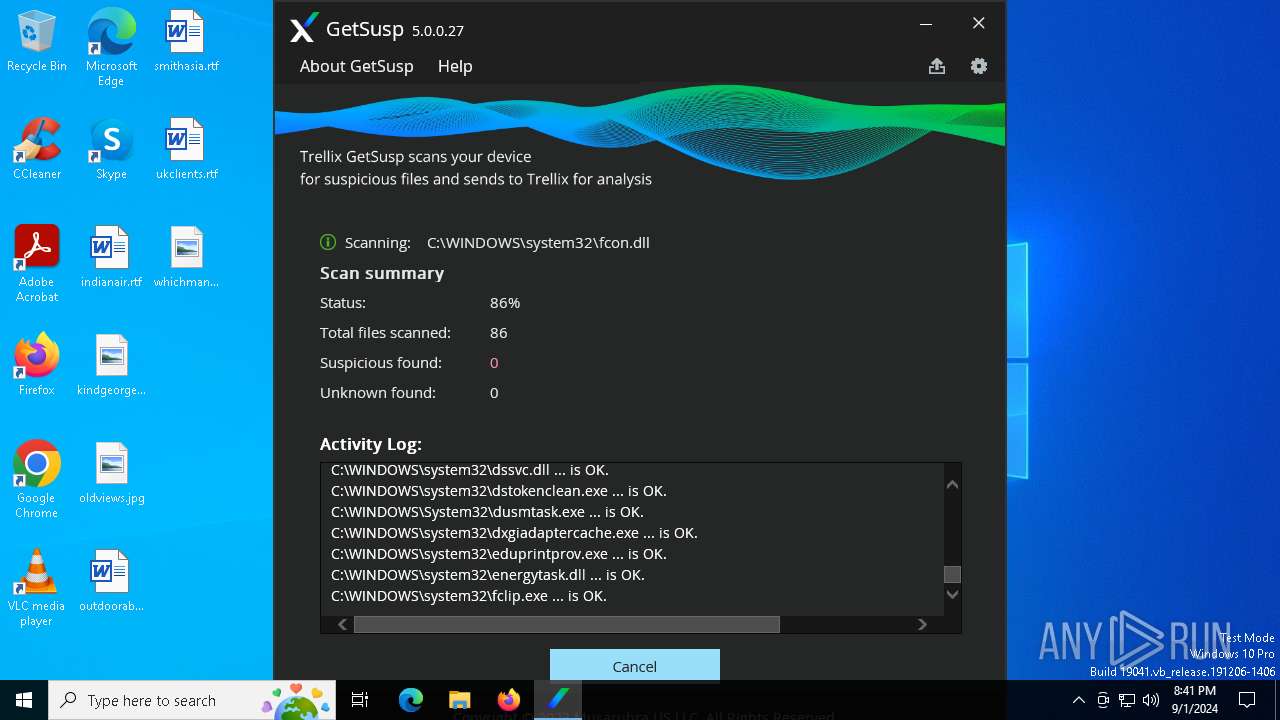Click Activity Log scroll up arrow

click(952, 485)
